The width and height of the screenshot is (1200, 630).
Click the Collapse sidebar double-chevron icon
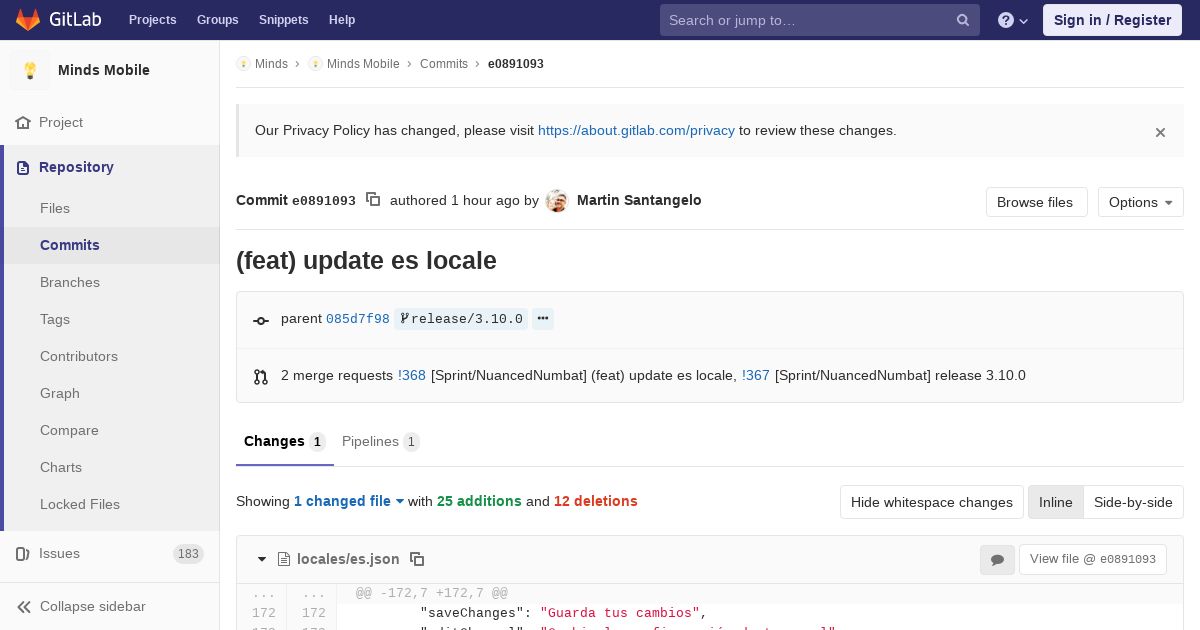[x=23, y=606]
